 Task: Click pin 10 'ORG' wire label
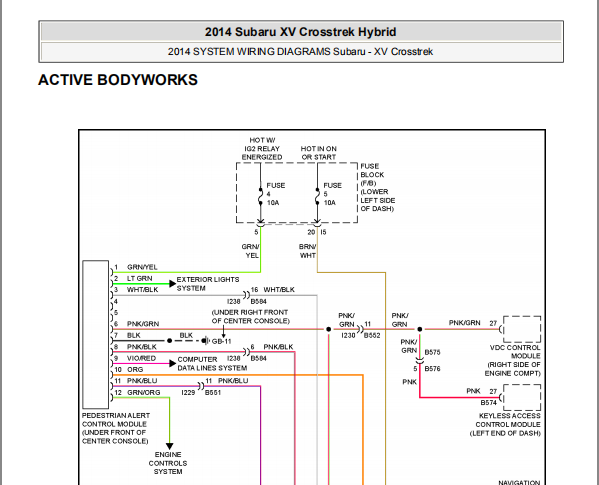coord(135,370)
